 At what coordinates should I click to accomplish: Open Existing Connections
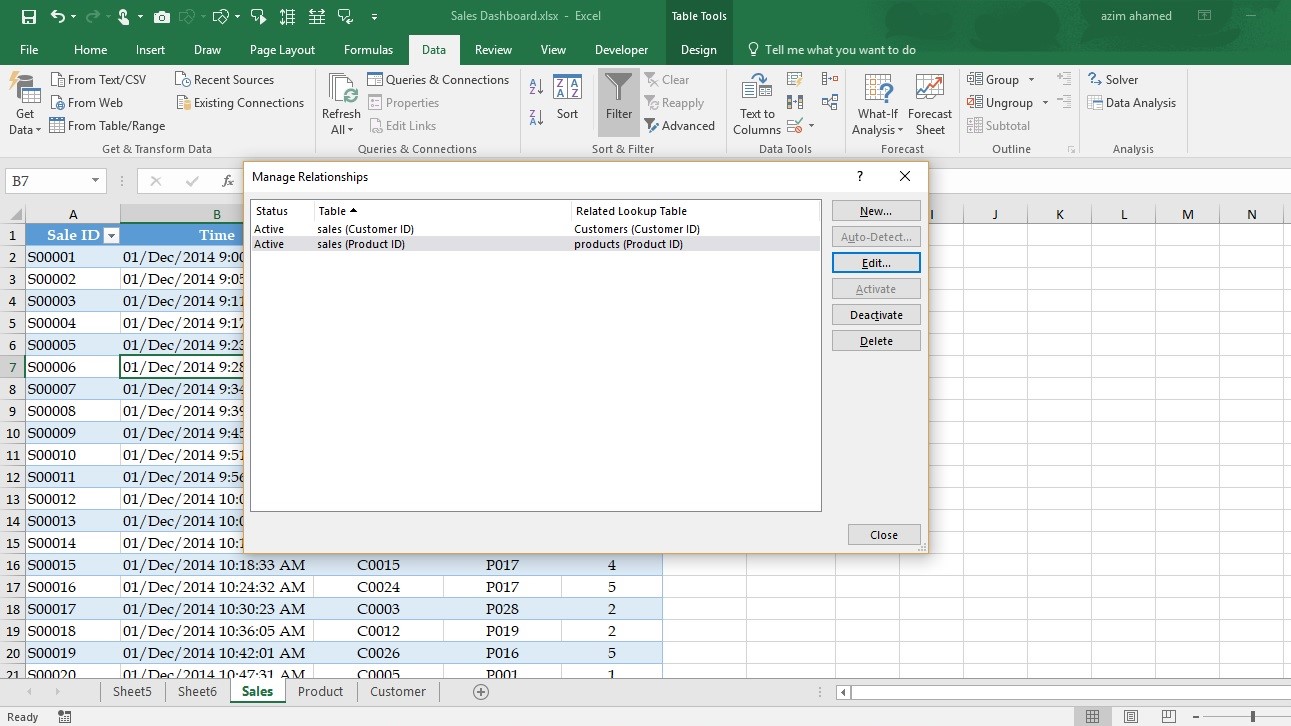(240, 103)
